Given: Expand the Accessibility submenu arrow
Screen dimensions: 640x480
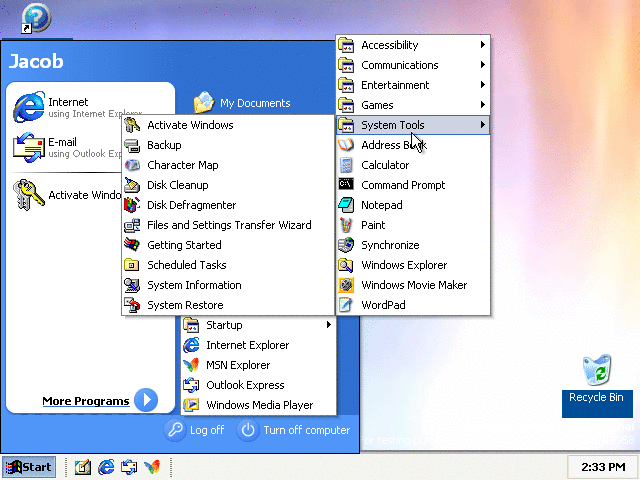Looking at the screenshot, I should (x=482, y=44).
